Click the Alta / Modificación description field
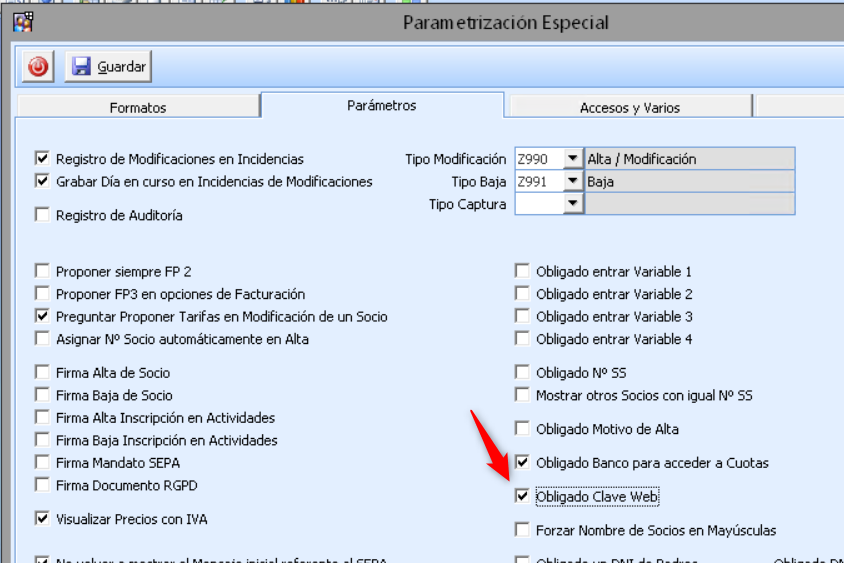The image size is (844, 563). click(x=689, y=159)
